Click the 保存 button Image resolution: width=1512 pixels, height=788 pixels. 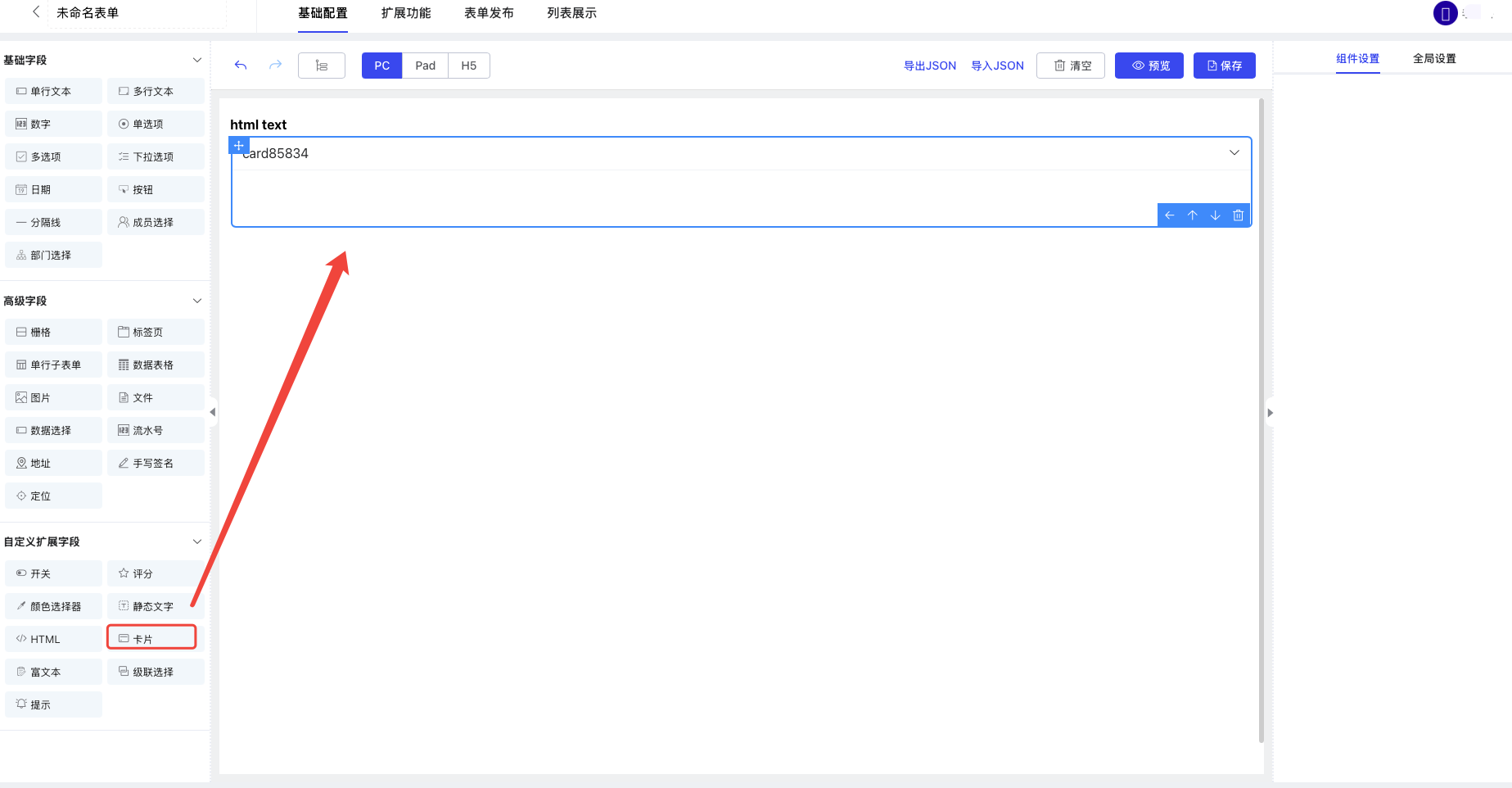[1224, 66]
